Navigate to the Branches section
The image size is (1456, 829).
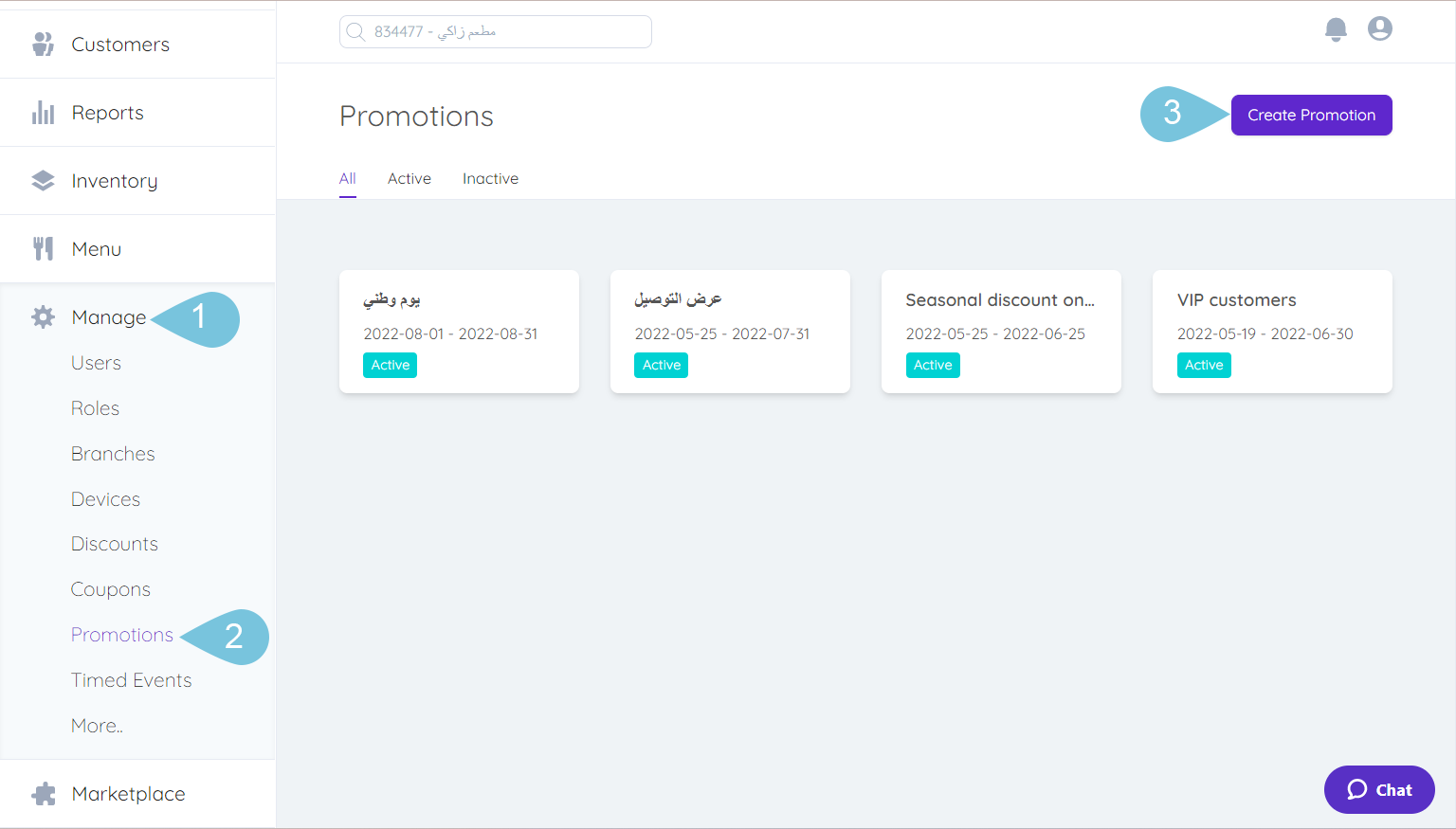point(113,453)
